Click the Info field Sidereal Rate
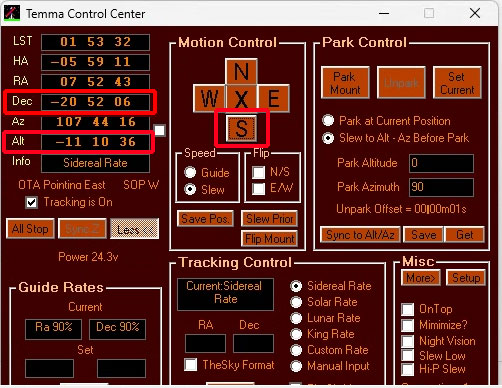The image size is (502, 388). 95,163
